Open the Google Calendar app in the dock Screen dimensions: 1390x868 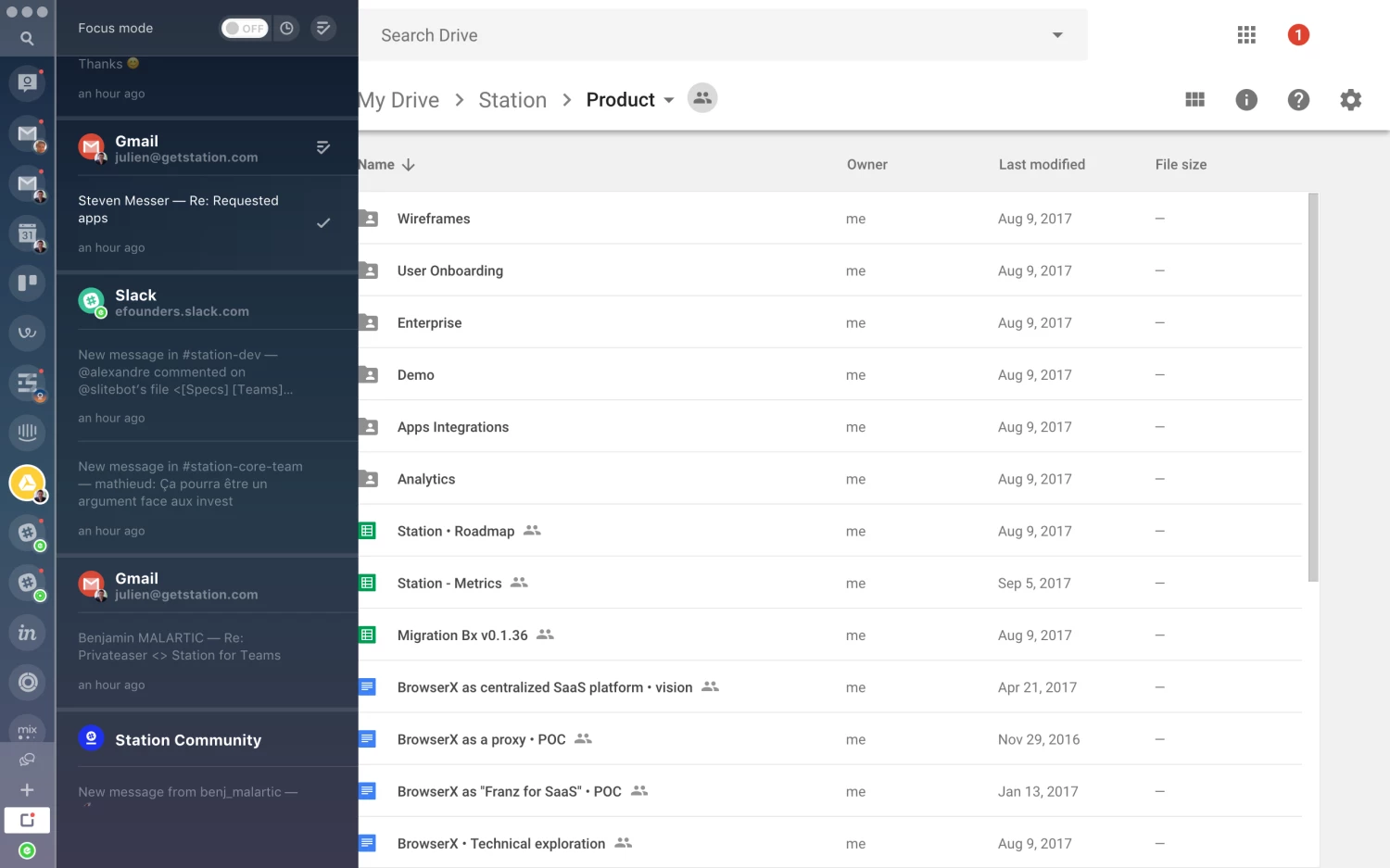point(27,233)
